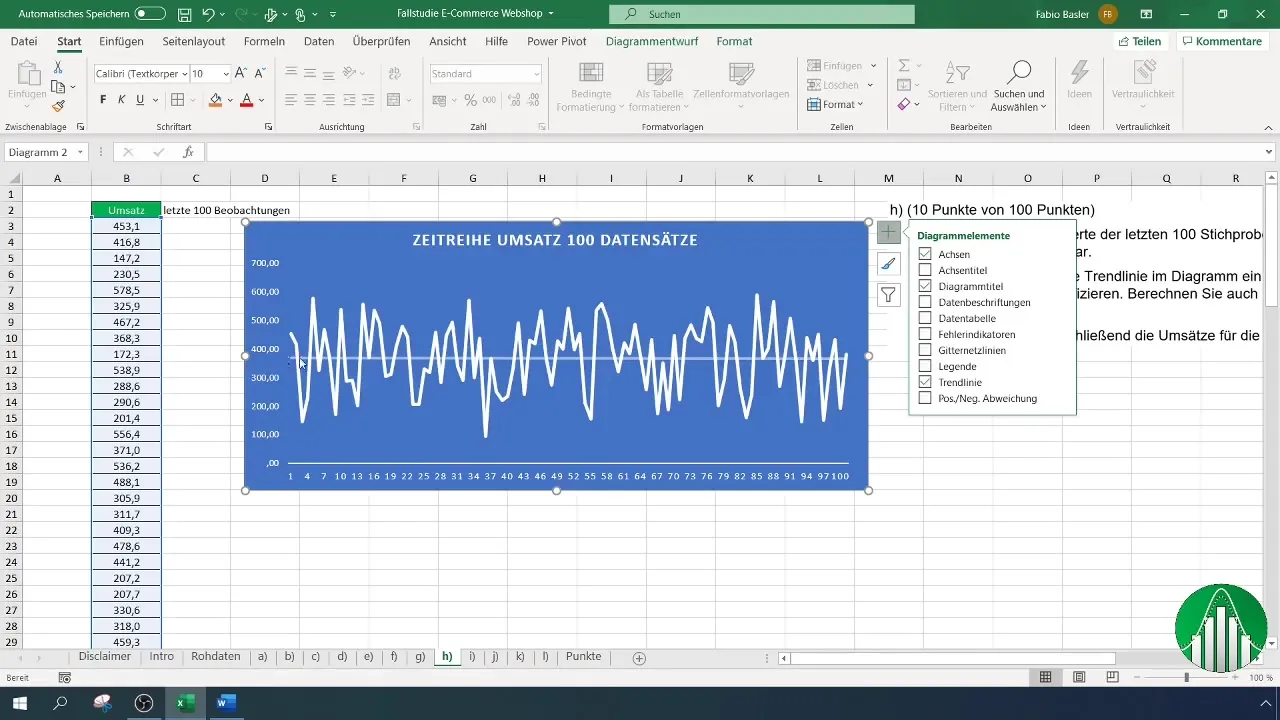Click the underline formatting icon
Image resolution: width=1280 pixels, height=720 pixels.
tap(140, 100)
